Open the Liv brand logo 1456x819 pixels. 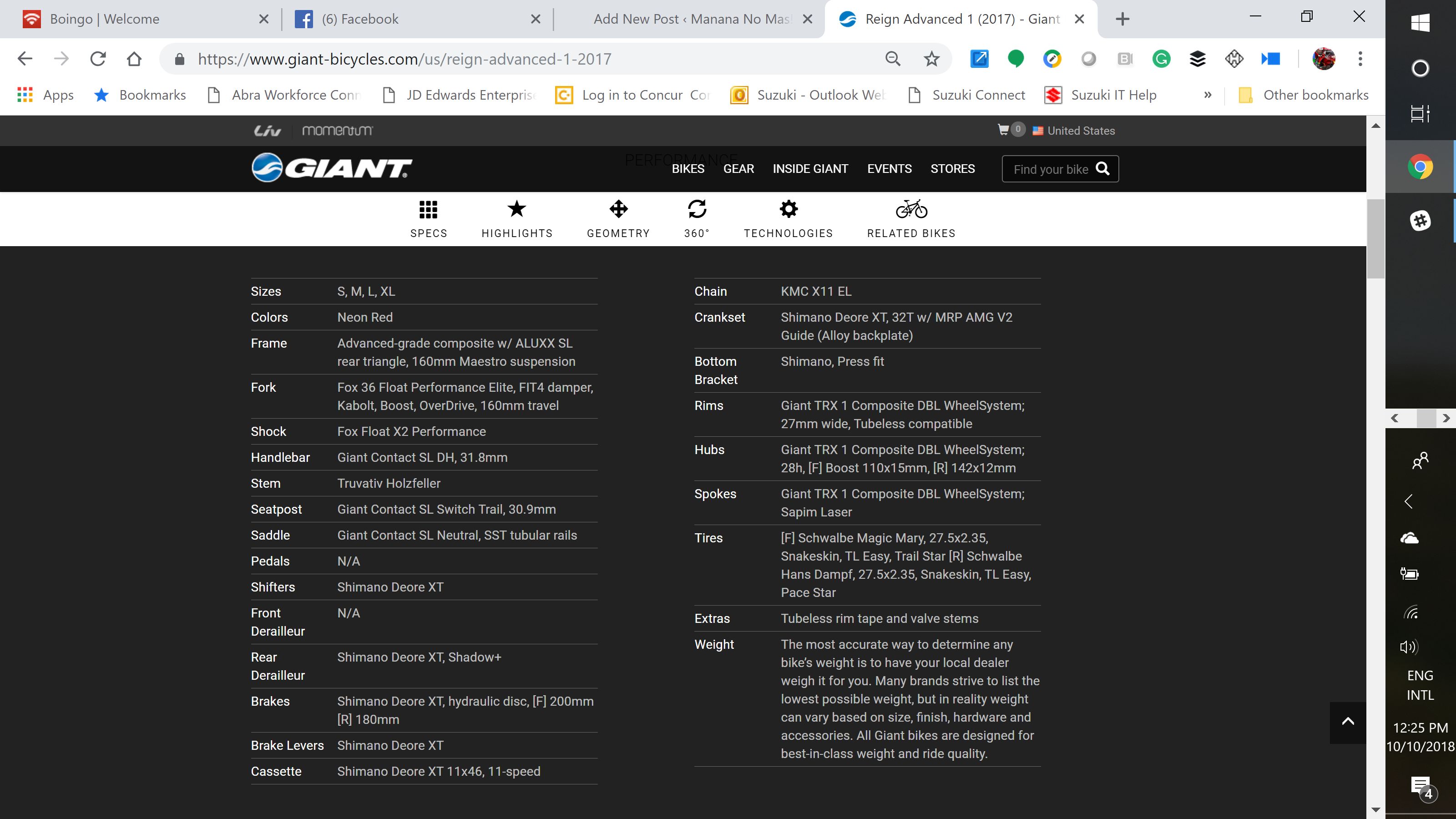[x=267, y=131]
